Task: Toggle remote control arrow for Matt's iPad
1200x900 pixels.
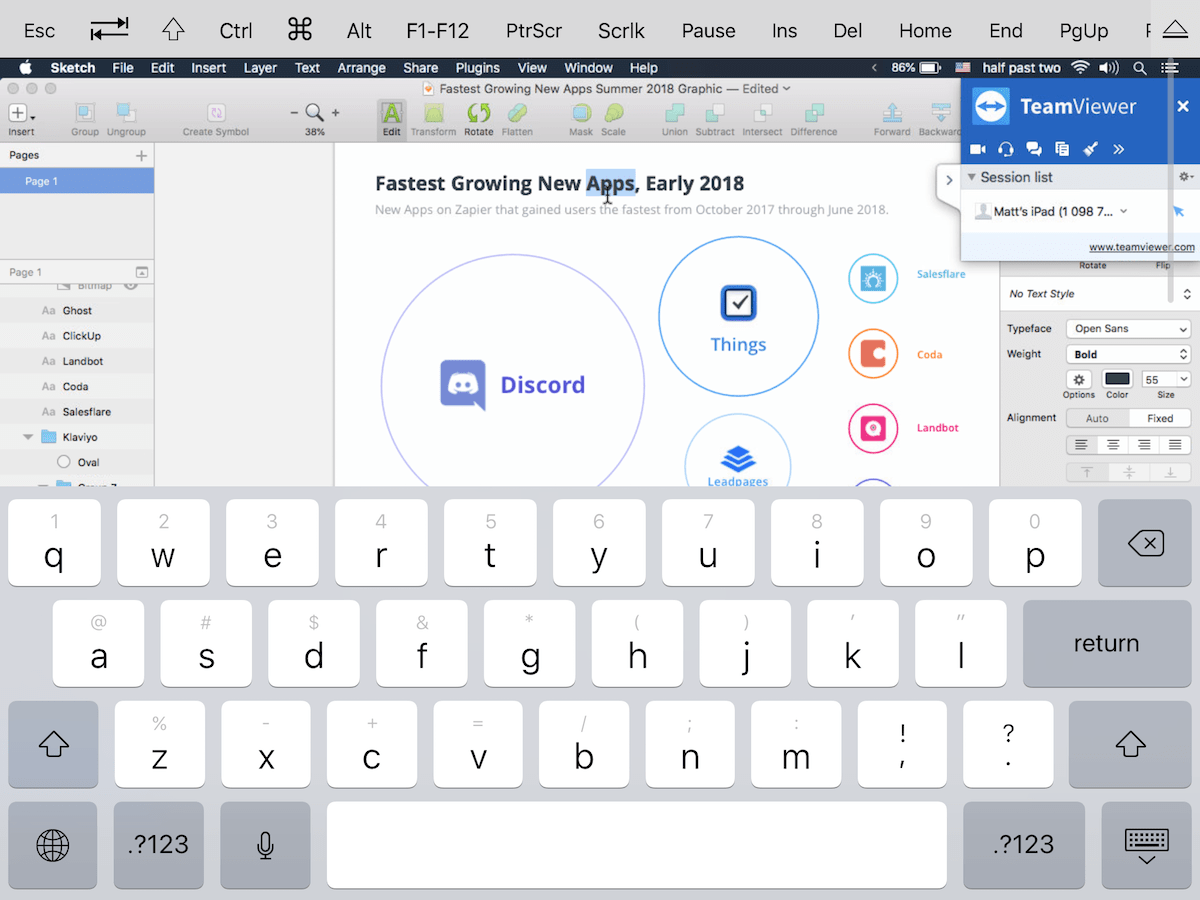Action: point(1178,211)
